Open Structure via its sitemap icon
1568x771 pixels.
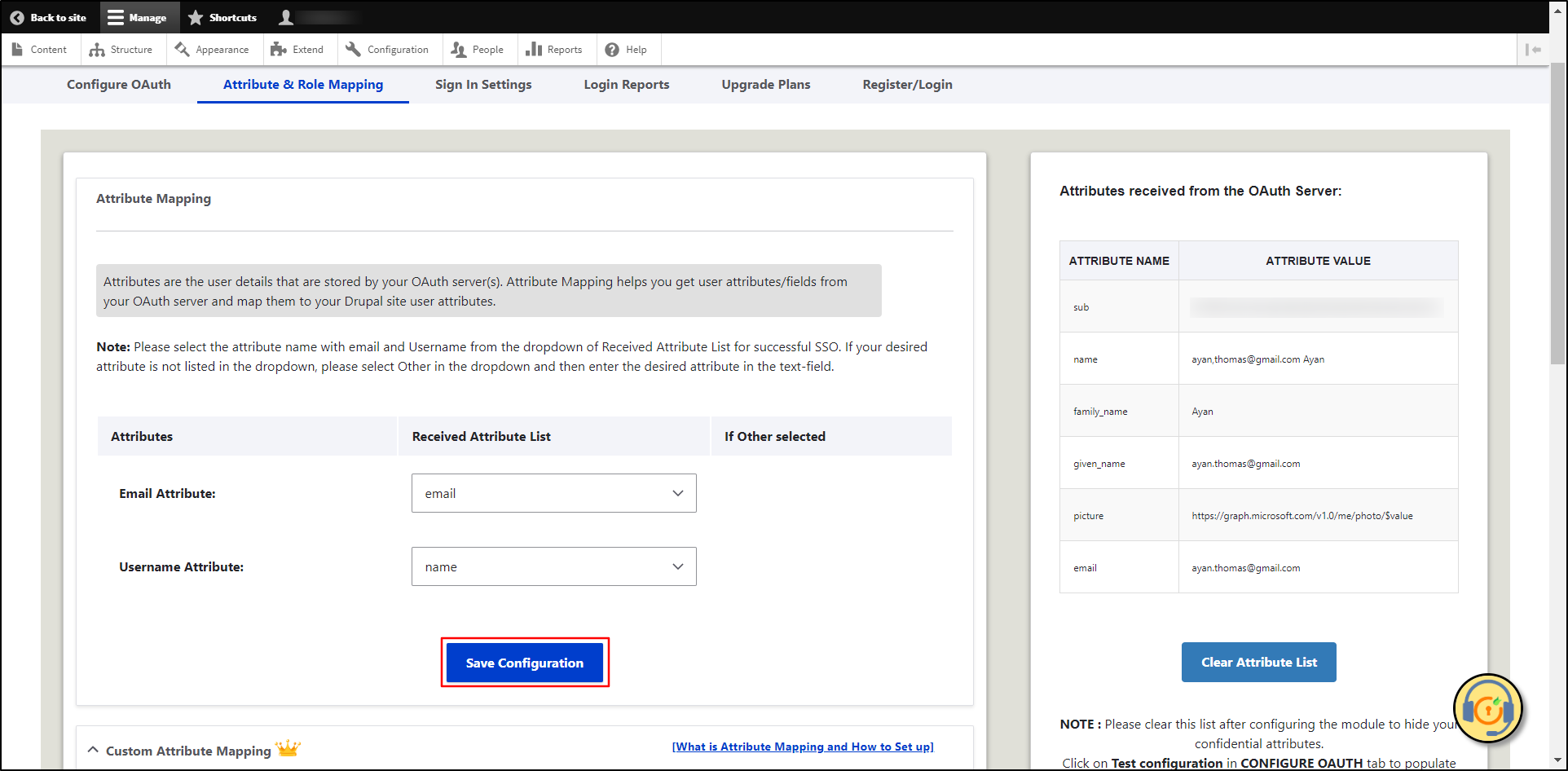point(97,49)
